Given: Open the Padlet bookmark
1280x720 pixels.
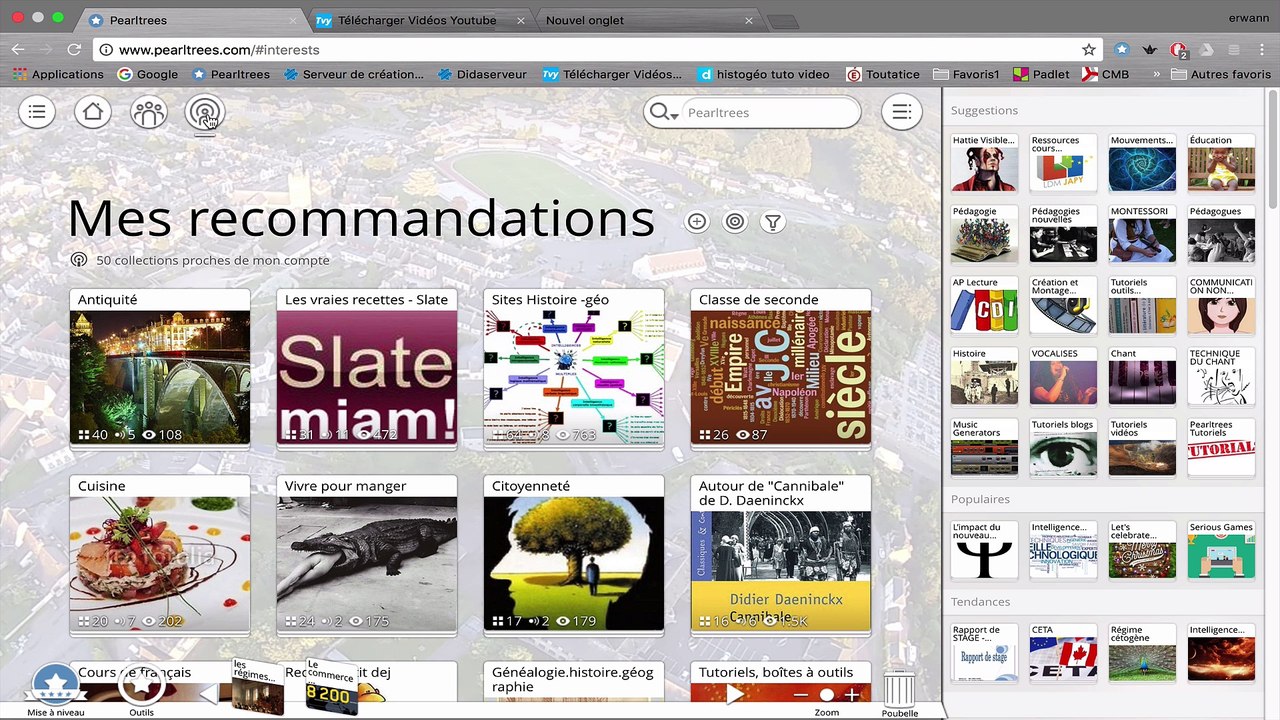Looking at the screenshot, I should (x=1041, y=74).
